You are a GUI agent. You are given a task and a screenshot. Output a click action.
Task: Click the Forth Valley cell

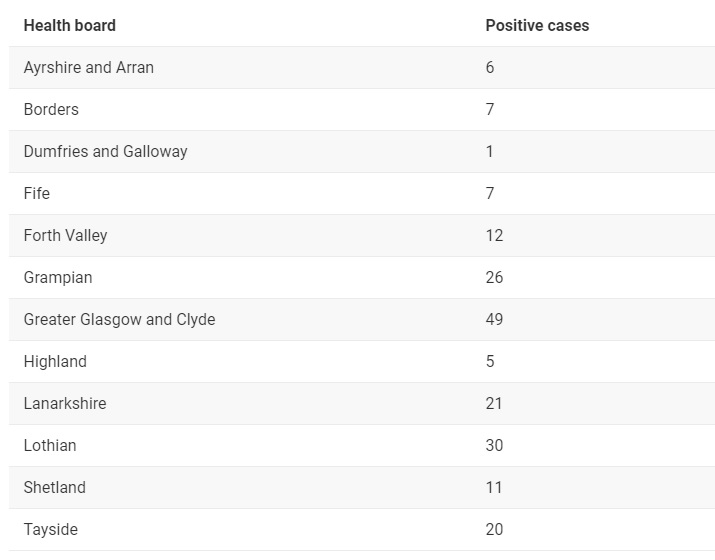(65, 236)
